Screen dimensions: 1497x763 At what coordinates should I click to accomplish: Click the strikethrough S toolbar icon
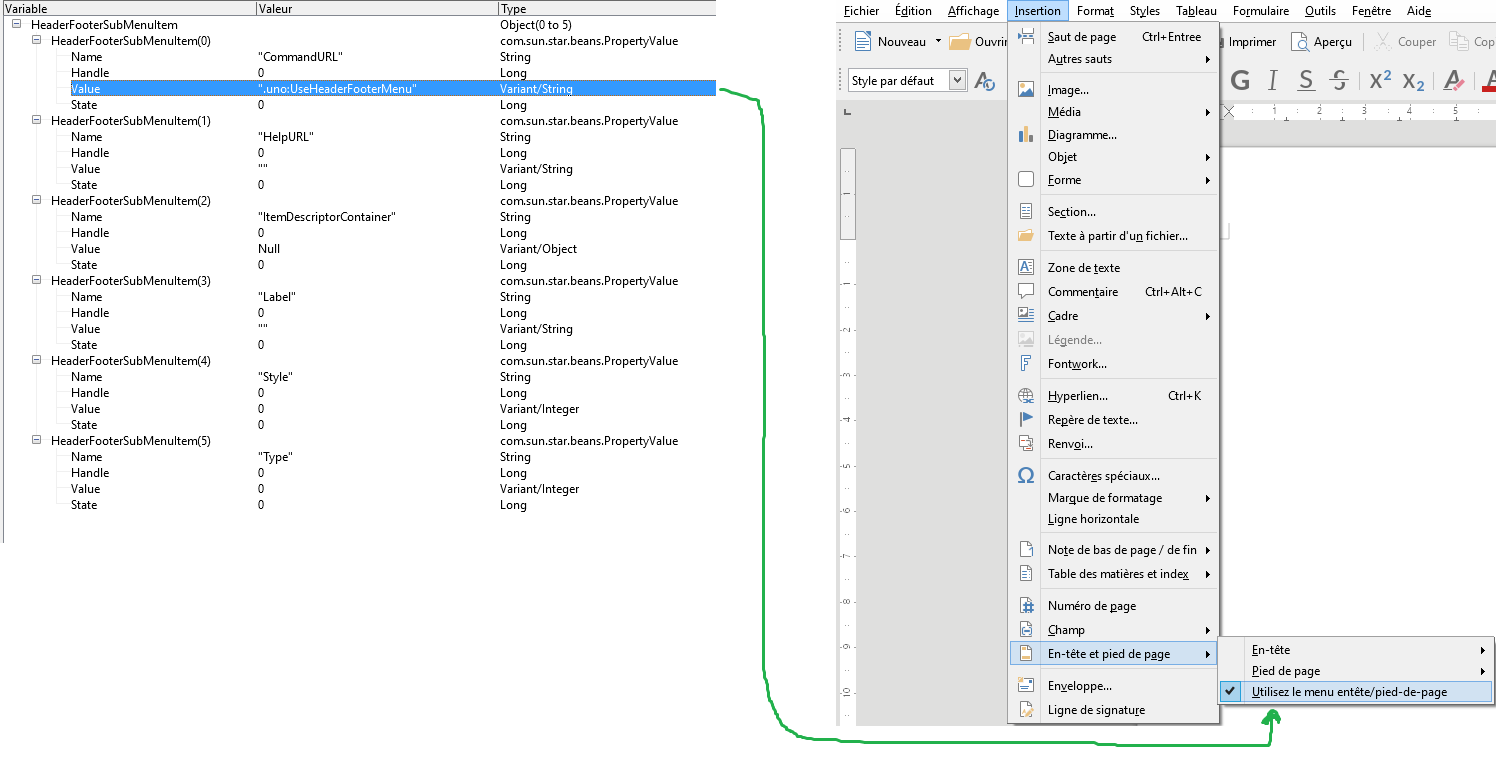(x=1340, y=81)
